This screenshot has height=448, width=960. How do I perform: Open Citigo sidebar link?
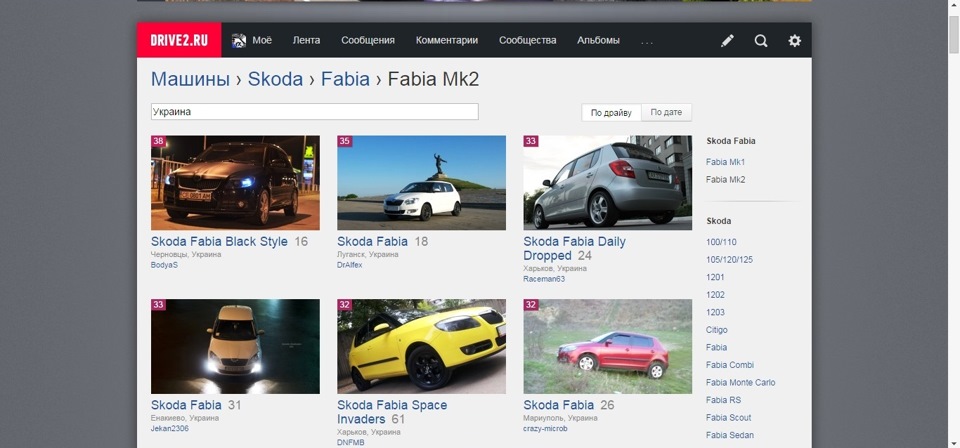(x=716, y=330)
